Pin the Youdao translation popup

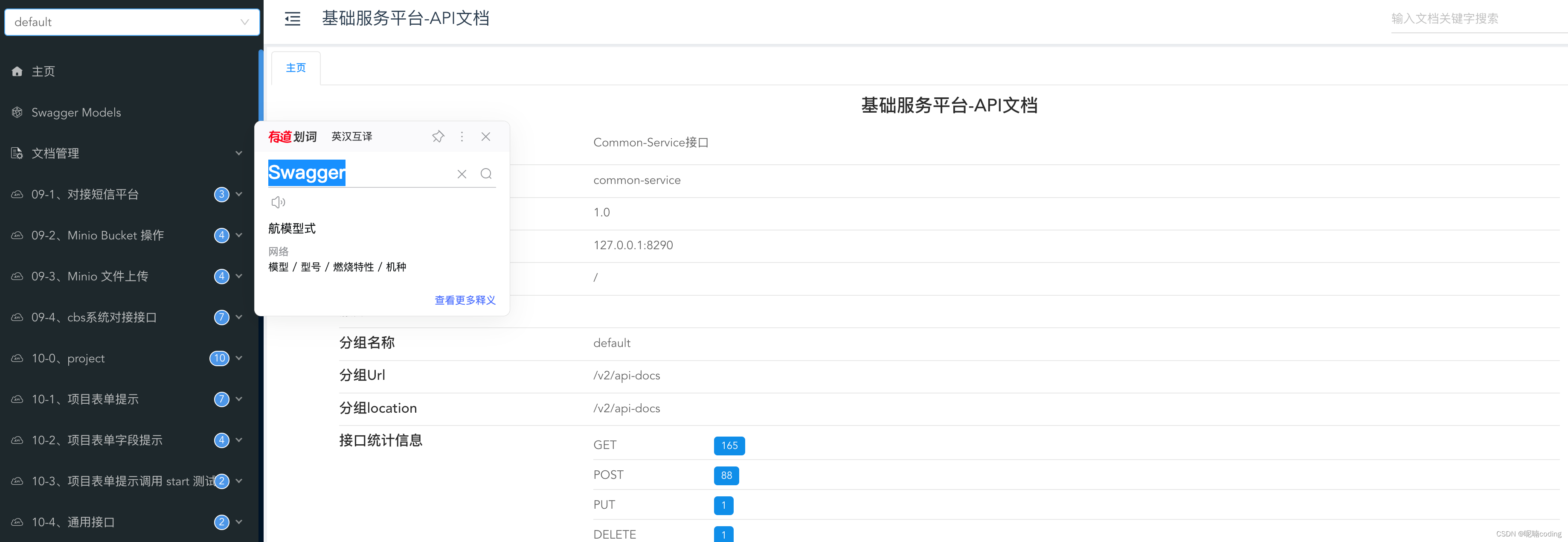438,137
